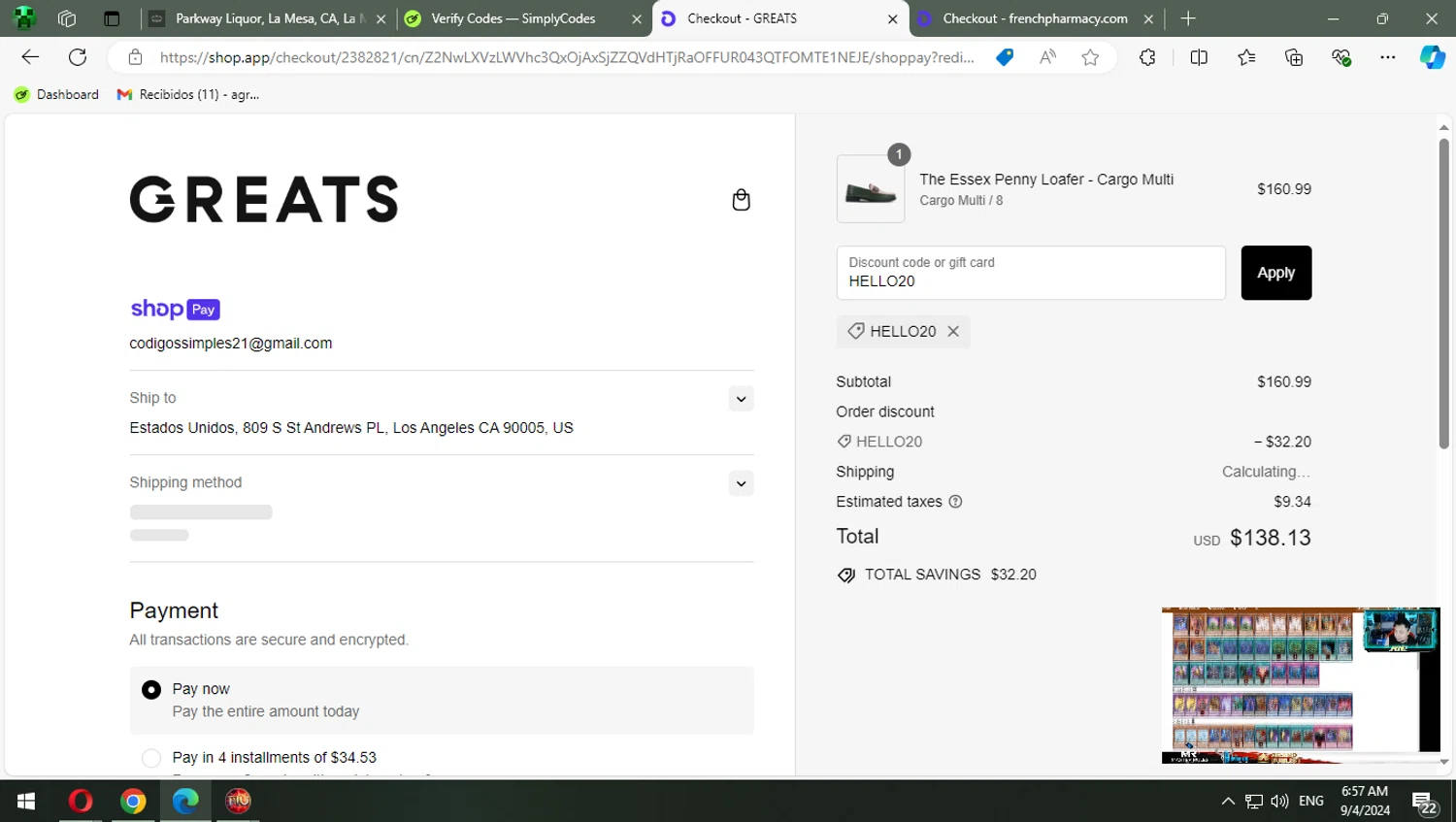Open the Dashboard bookmark

point(56,94)
